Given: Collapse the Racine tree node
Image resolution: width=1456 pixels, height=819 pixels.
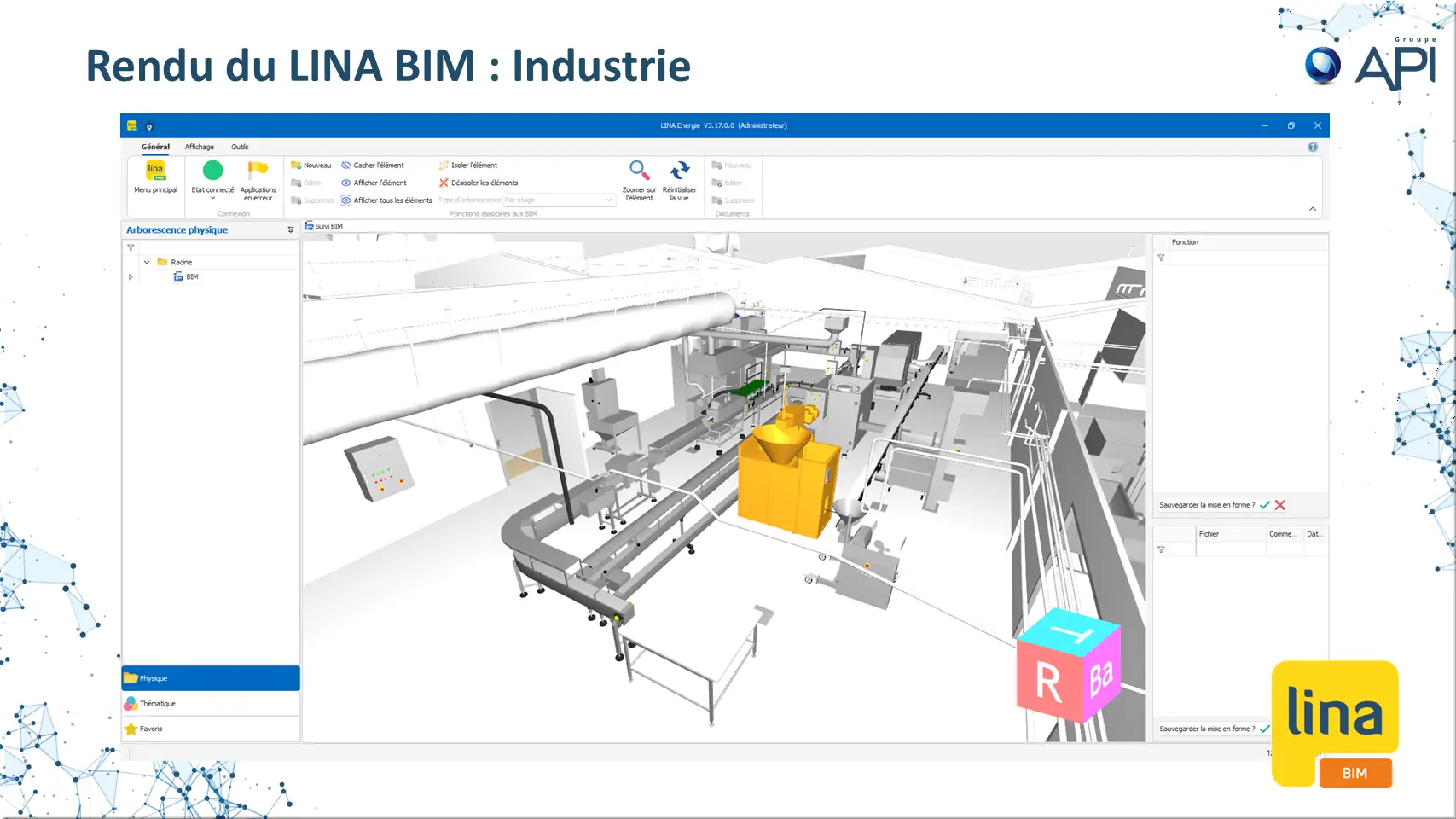Looking at the screenshot, I should (147, 262).
